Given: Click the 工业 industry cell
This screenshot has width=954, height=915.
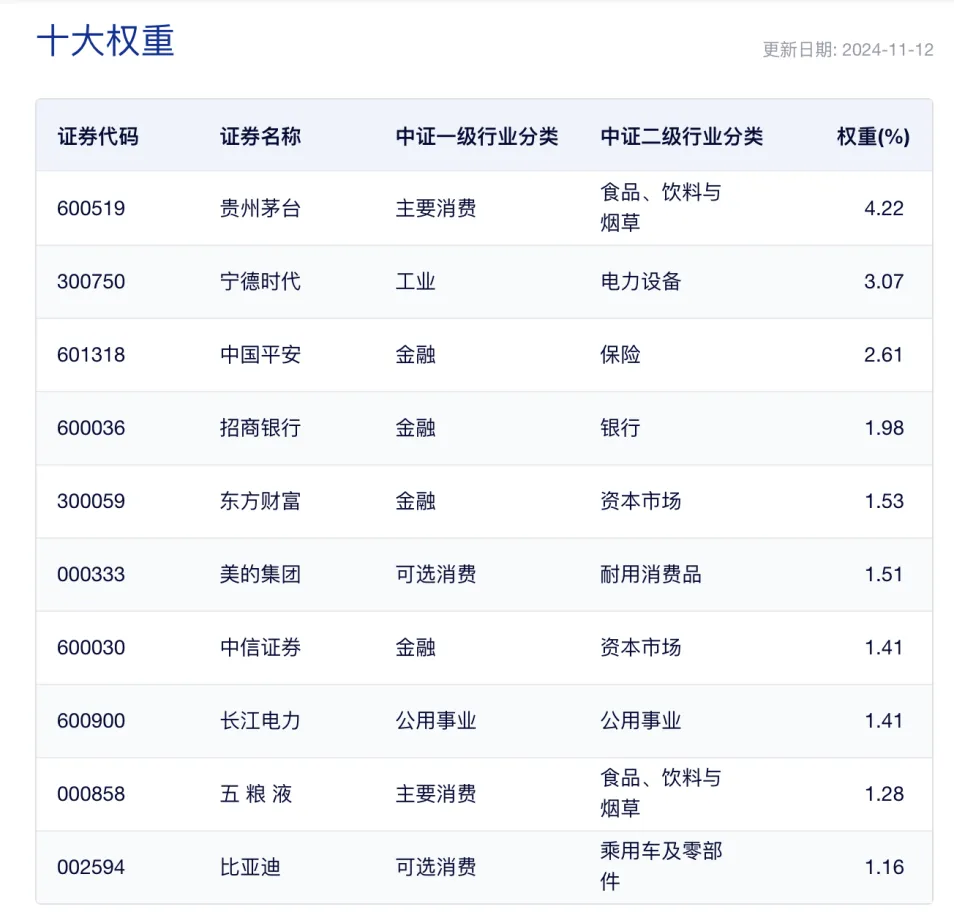Looking at the screenshot, I should click(x=416, y=282).
